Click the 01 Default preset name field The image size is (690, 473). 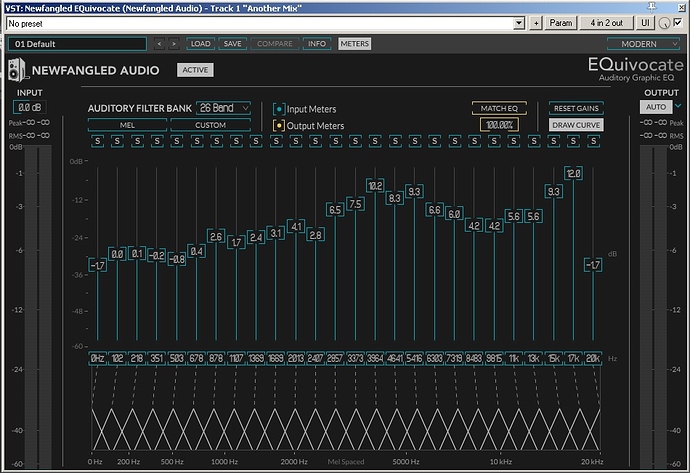click(x=77, y=44)
